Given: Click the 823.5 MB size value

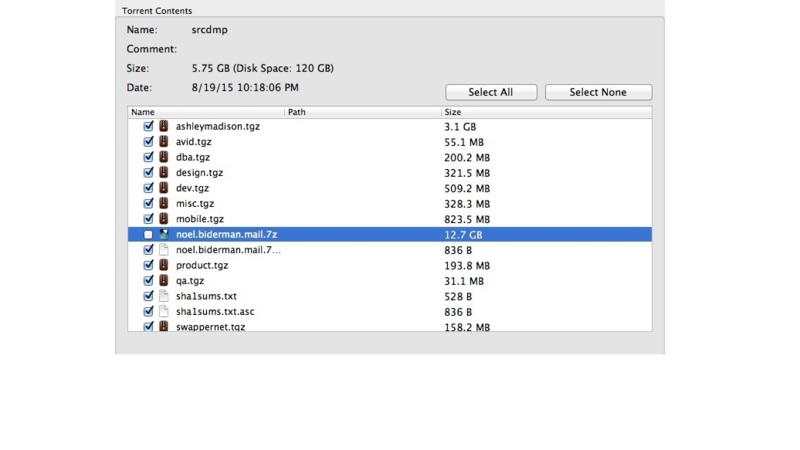Looking at the screenshot, I should (x=467, y=219).
